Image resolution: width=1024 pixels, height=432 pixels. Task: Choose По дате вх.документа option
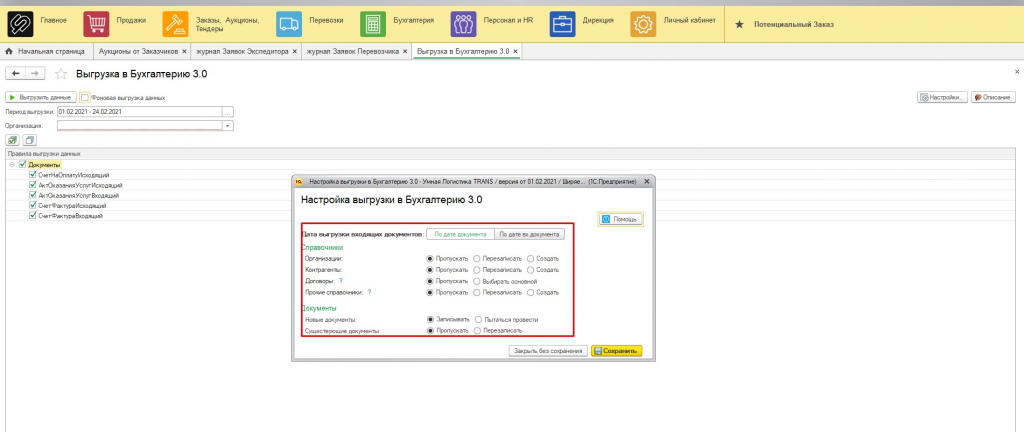530,234
